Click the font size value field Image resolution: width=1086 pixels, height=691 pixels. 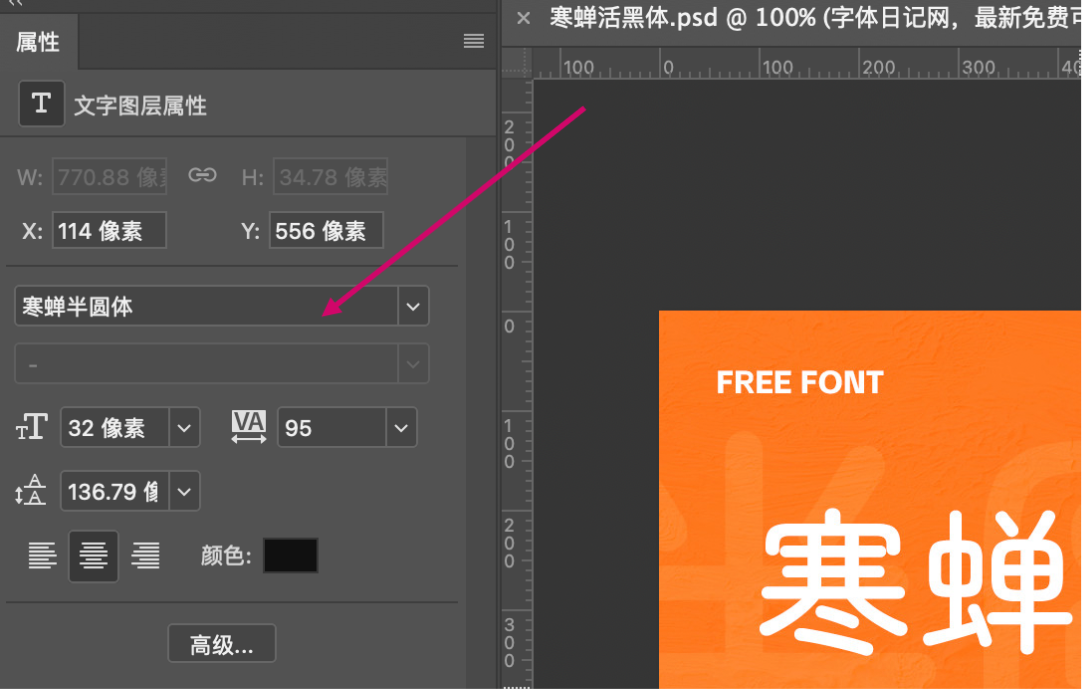(115, 428)
